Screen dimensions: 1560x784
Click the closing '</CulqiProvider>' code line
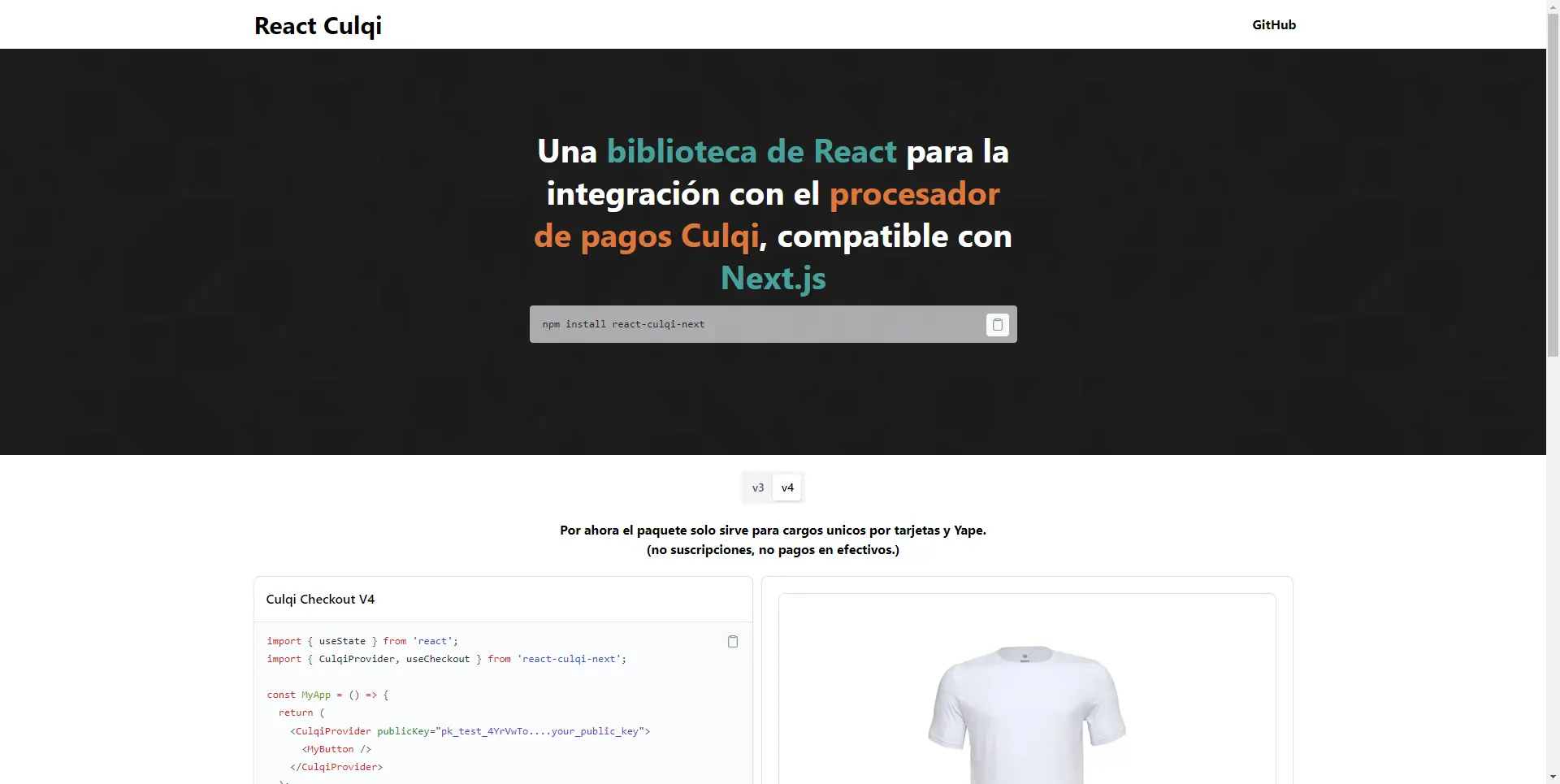click(x=336, y=767)
